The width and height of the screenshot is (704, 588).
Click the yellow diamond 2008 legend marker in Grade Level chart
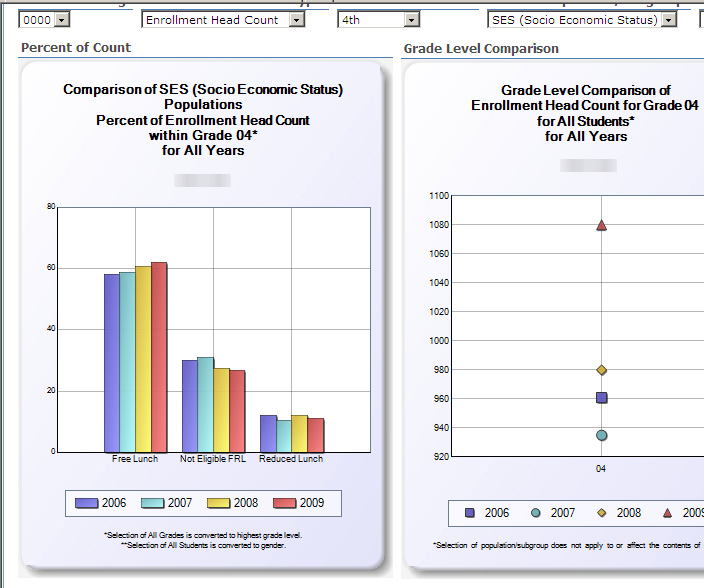coord(601,513)
